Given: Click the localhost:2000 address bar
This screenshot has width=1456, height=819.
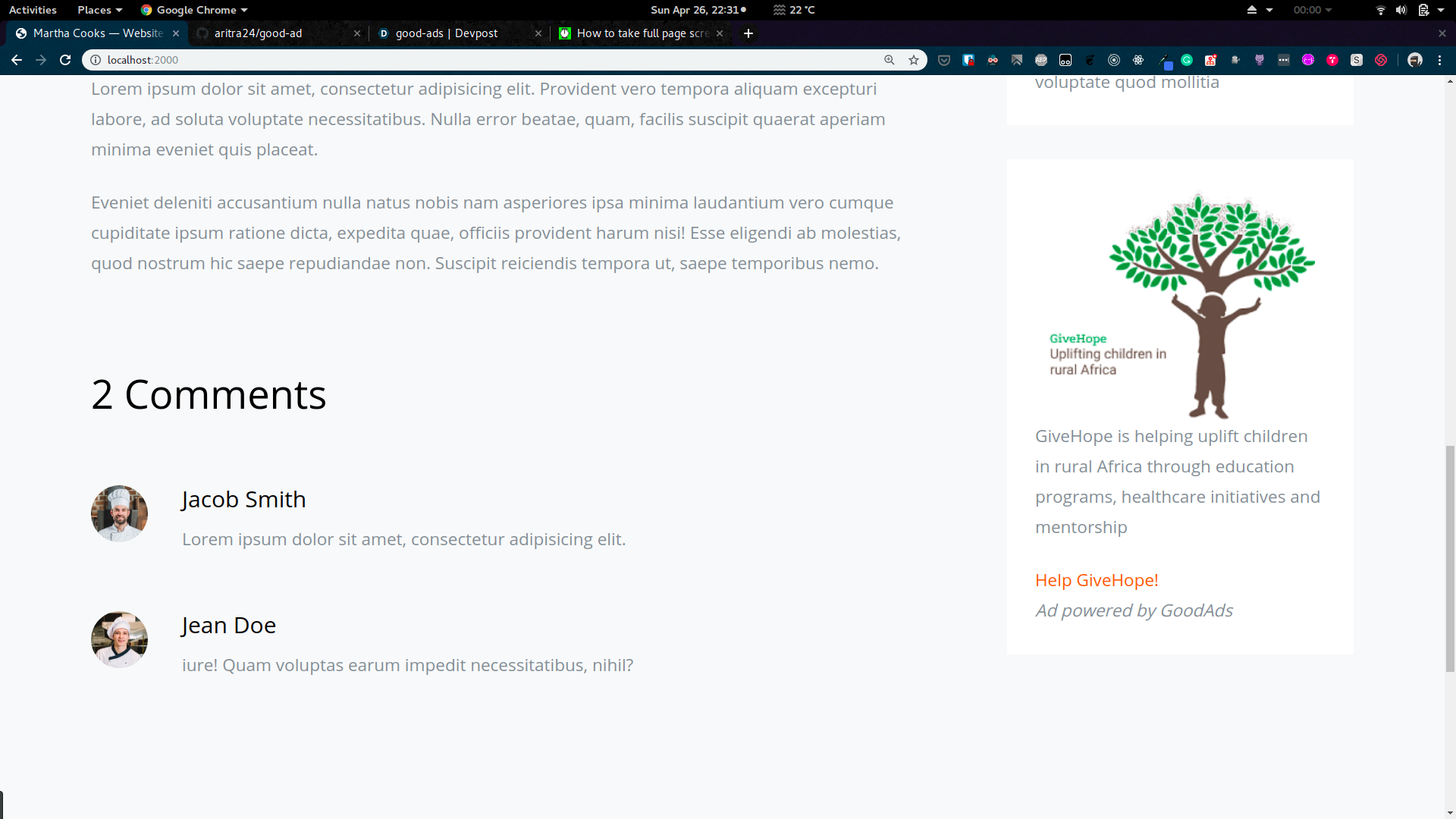Looking at the screenshot, I should [x=485, y=60].
